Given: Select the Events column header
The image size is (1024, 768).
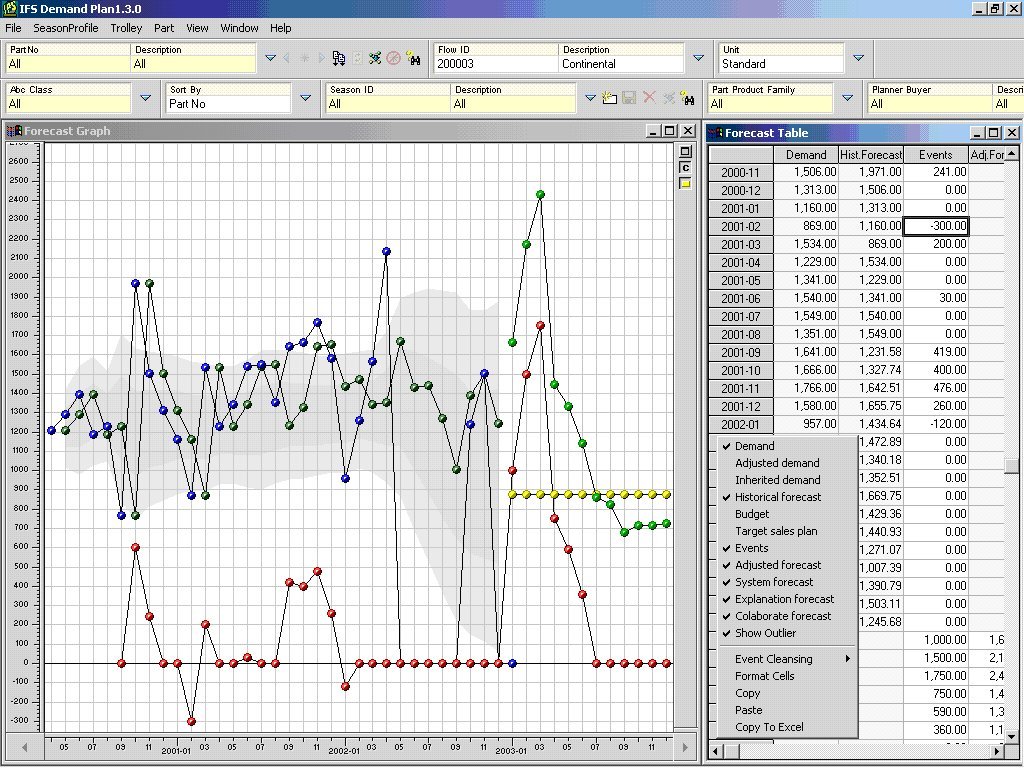Looking at the screenshot, I should (x=936, y=155).
